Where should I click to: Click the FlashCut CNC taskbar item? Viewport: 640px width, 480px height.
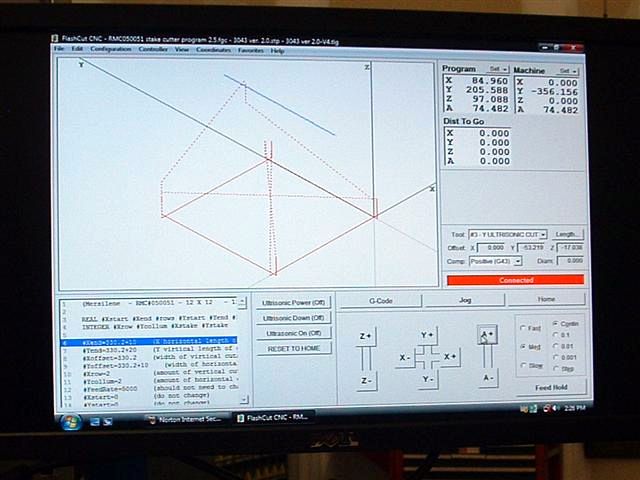[273, 418]
